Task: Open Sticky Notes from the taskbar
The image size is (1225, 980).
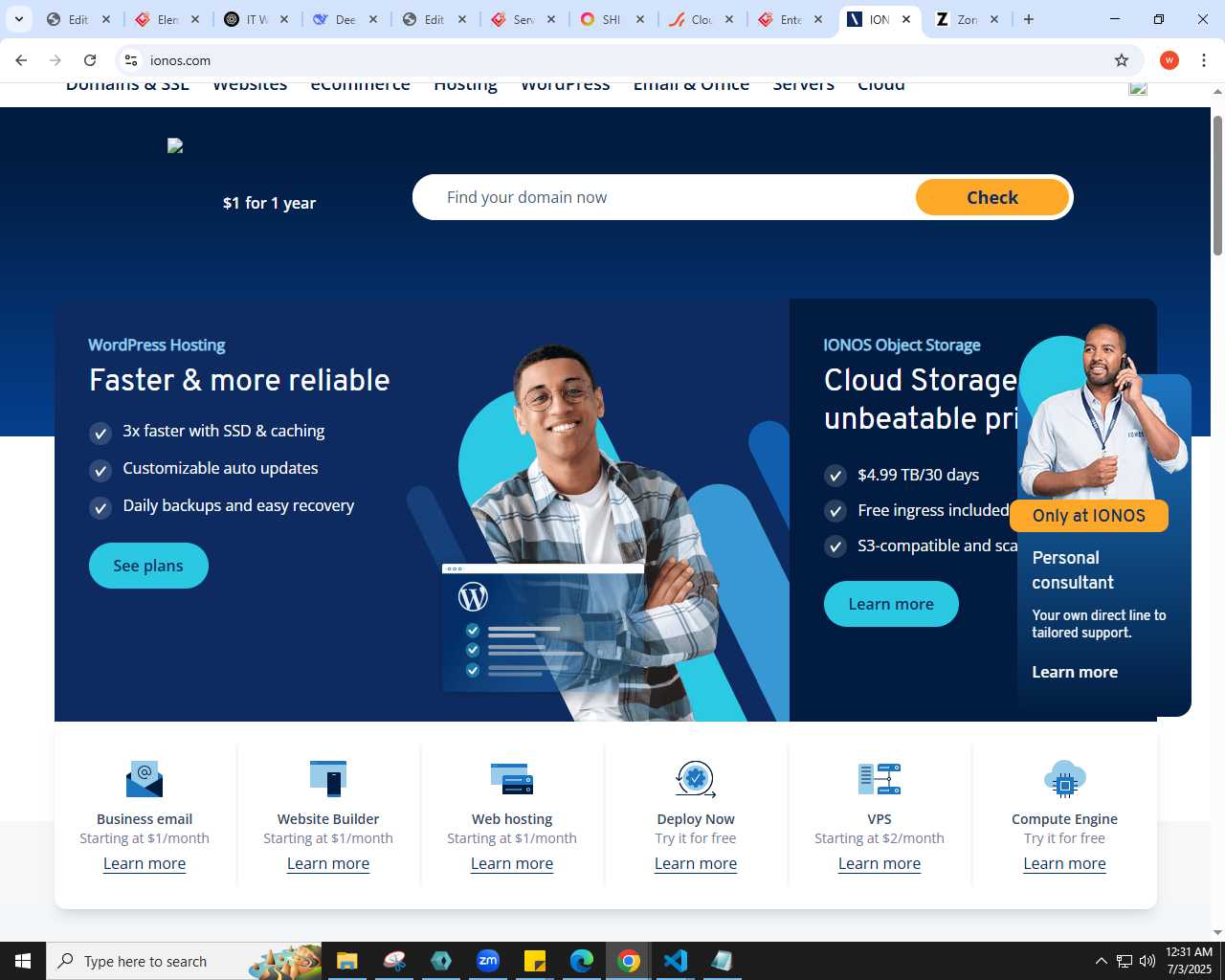Action: 535,961
